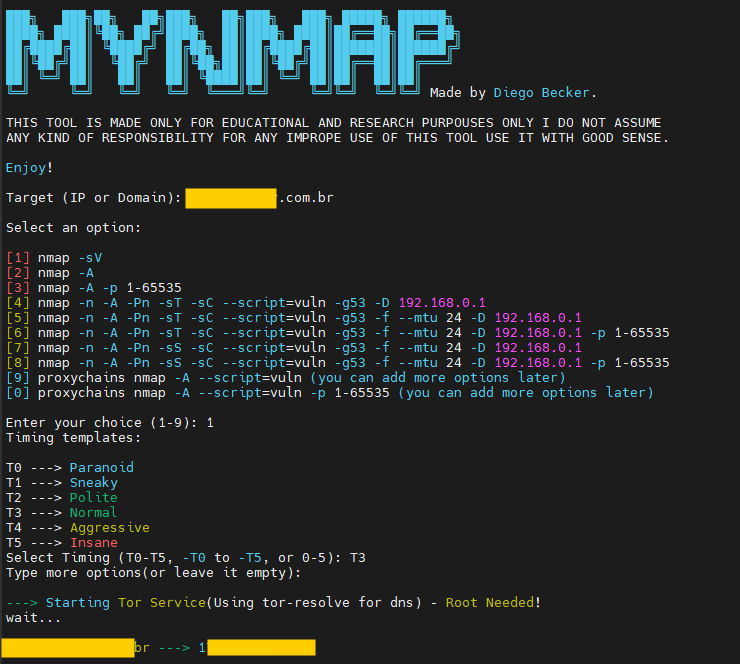
Task: Click the 'Select an option:' line
Action: (73, 228)
